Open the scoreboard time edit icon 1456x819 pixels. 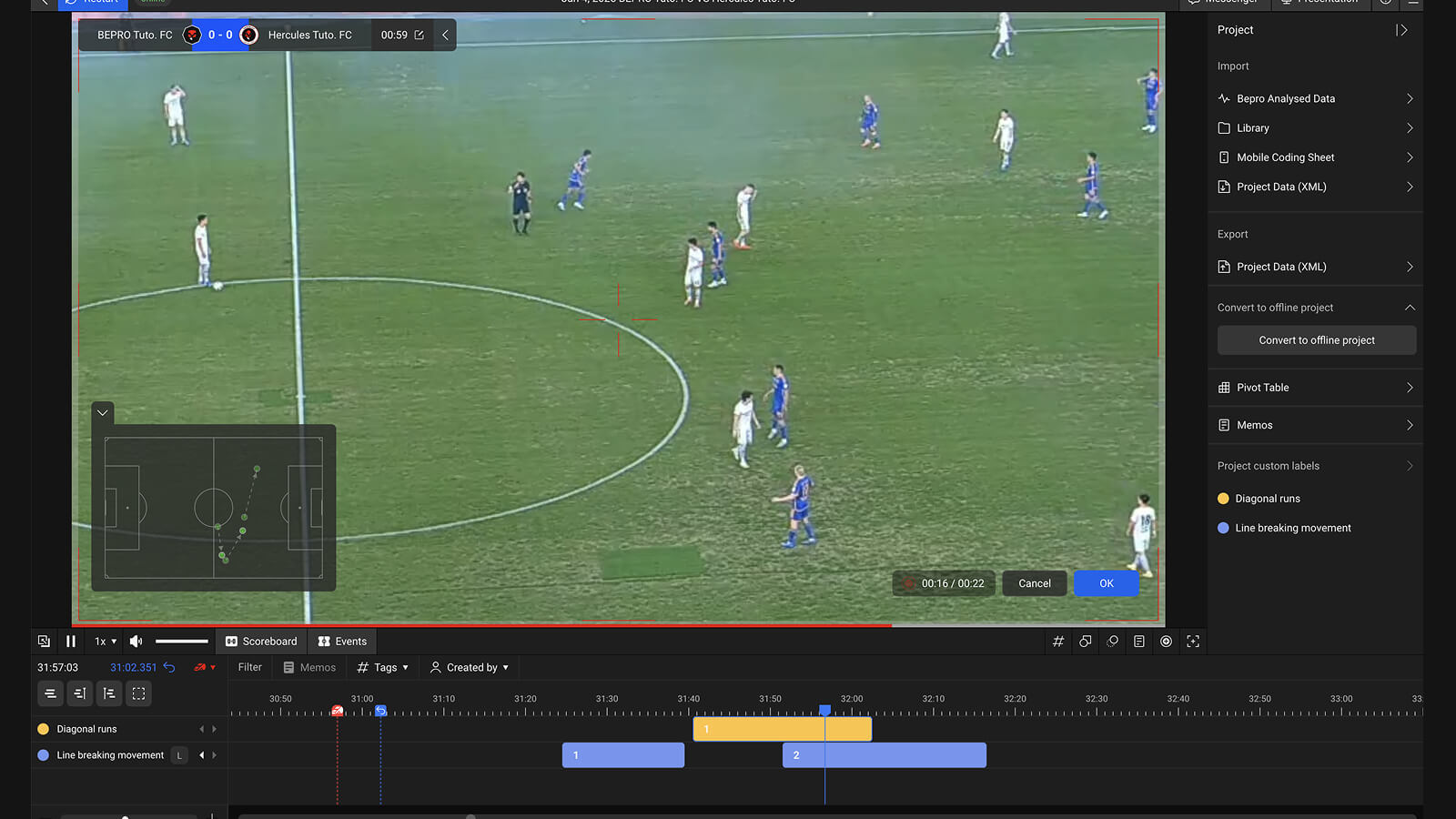tap(420, 35)
